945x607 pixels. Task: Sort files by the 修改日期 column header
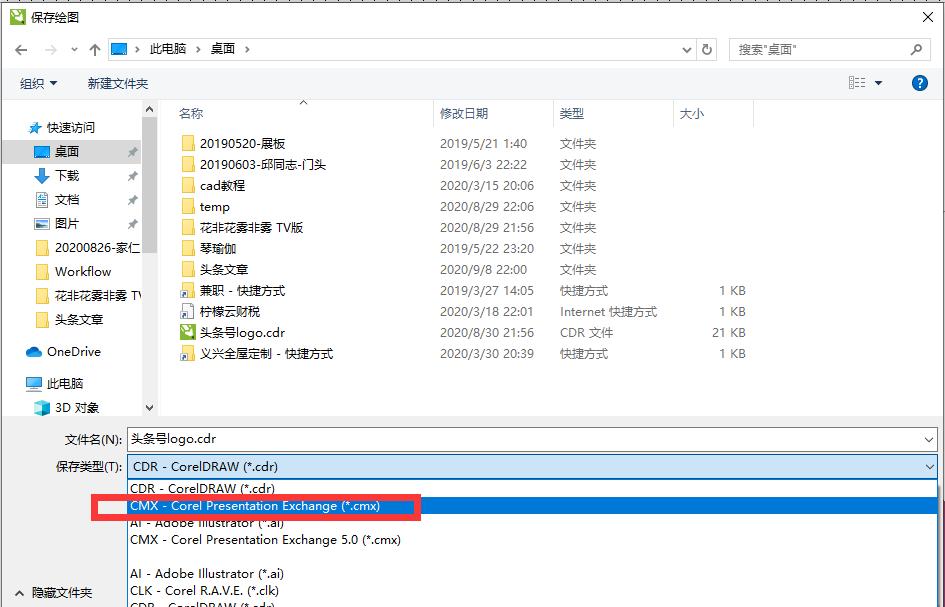464,113
